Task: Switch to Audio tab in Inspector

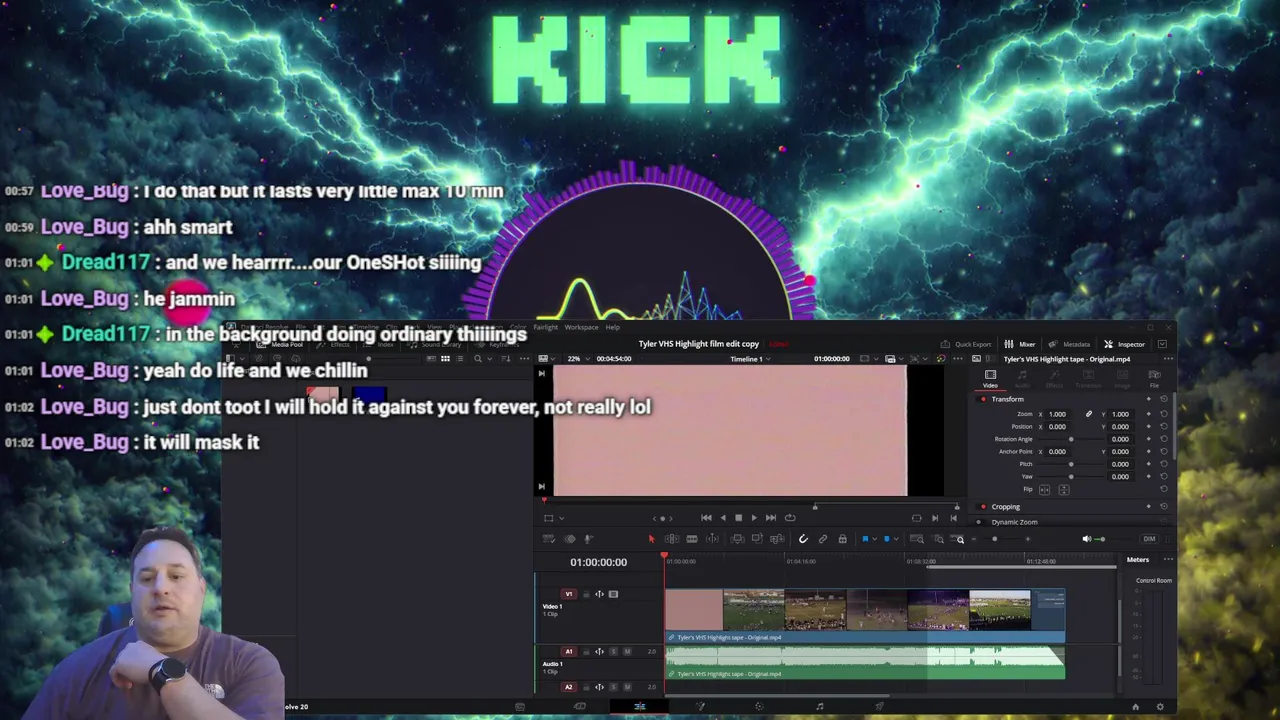Action: [1022, 378]
